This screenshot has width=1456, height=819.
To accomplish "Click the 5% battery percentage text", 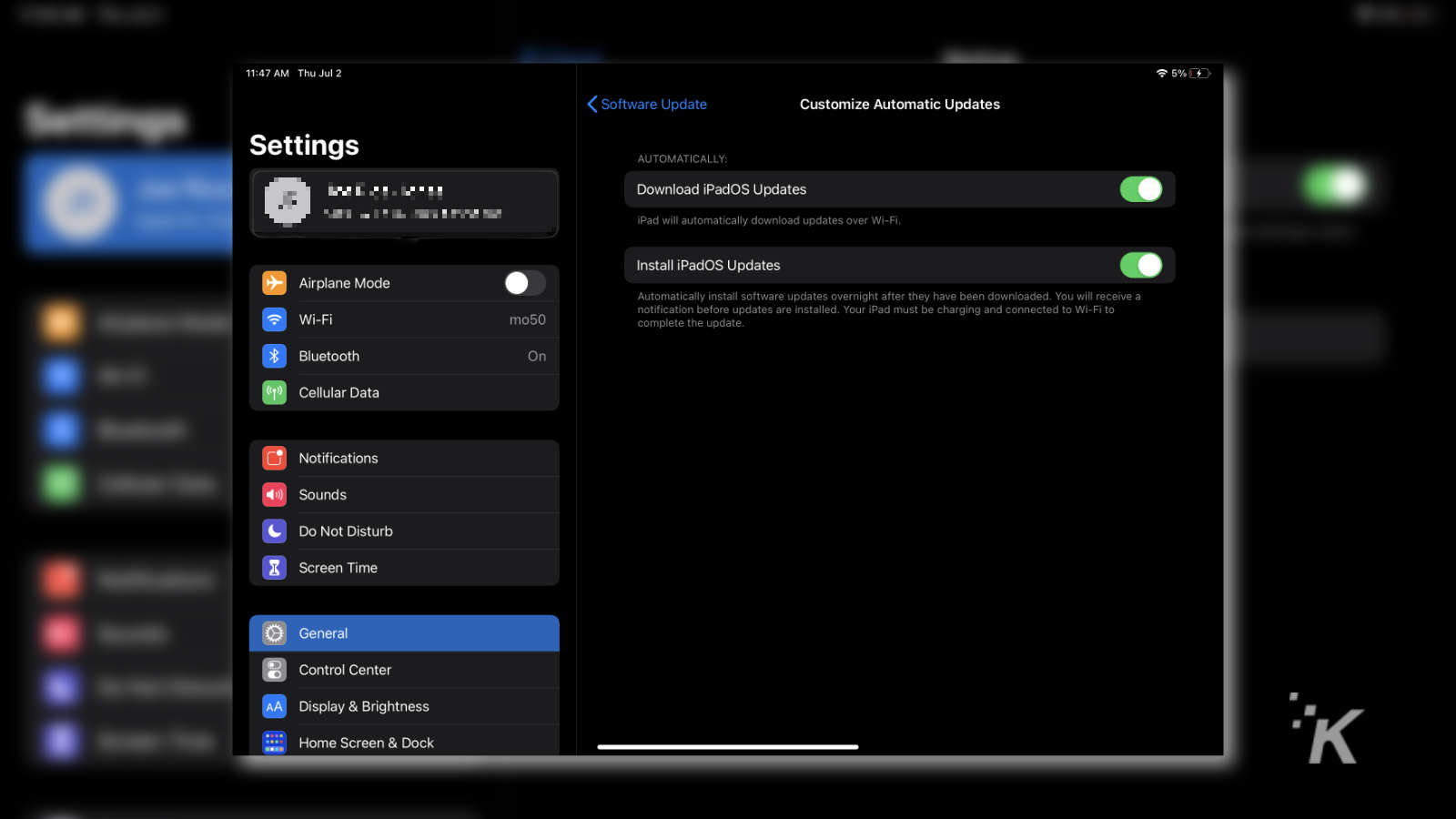I will 1178,73.
